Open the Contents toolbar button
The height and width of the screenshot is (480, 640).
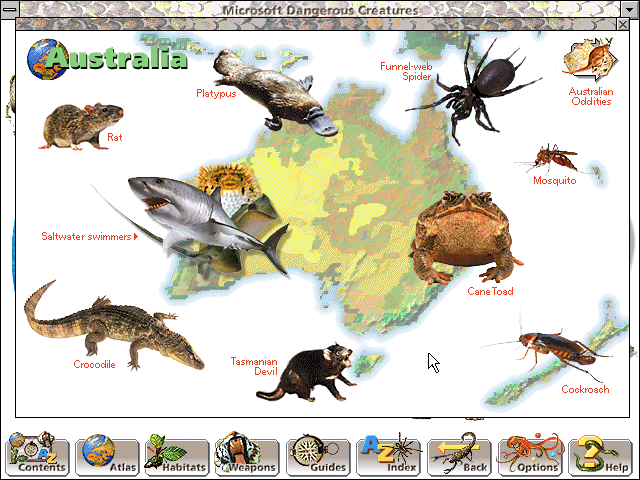point(38,454)
